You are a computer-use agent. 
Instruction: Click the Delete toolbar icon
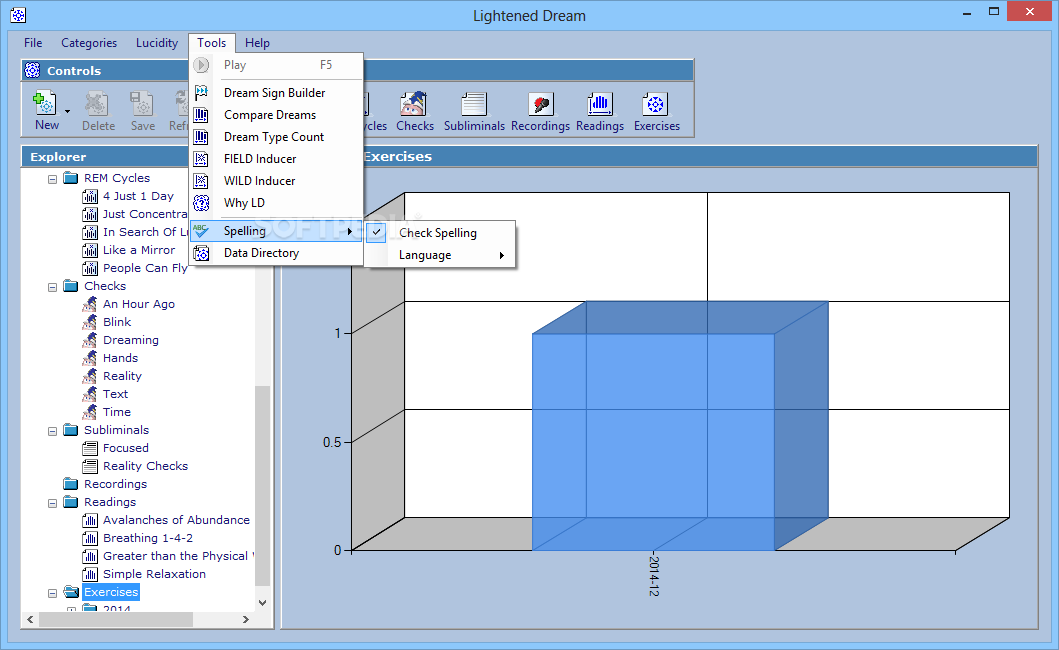coord(96,103)
